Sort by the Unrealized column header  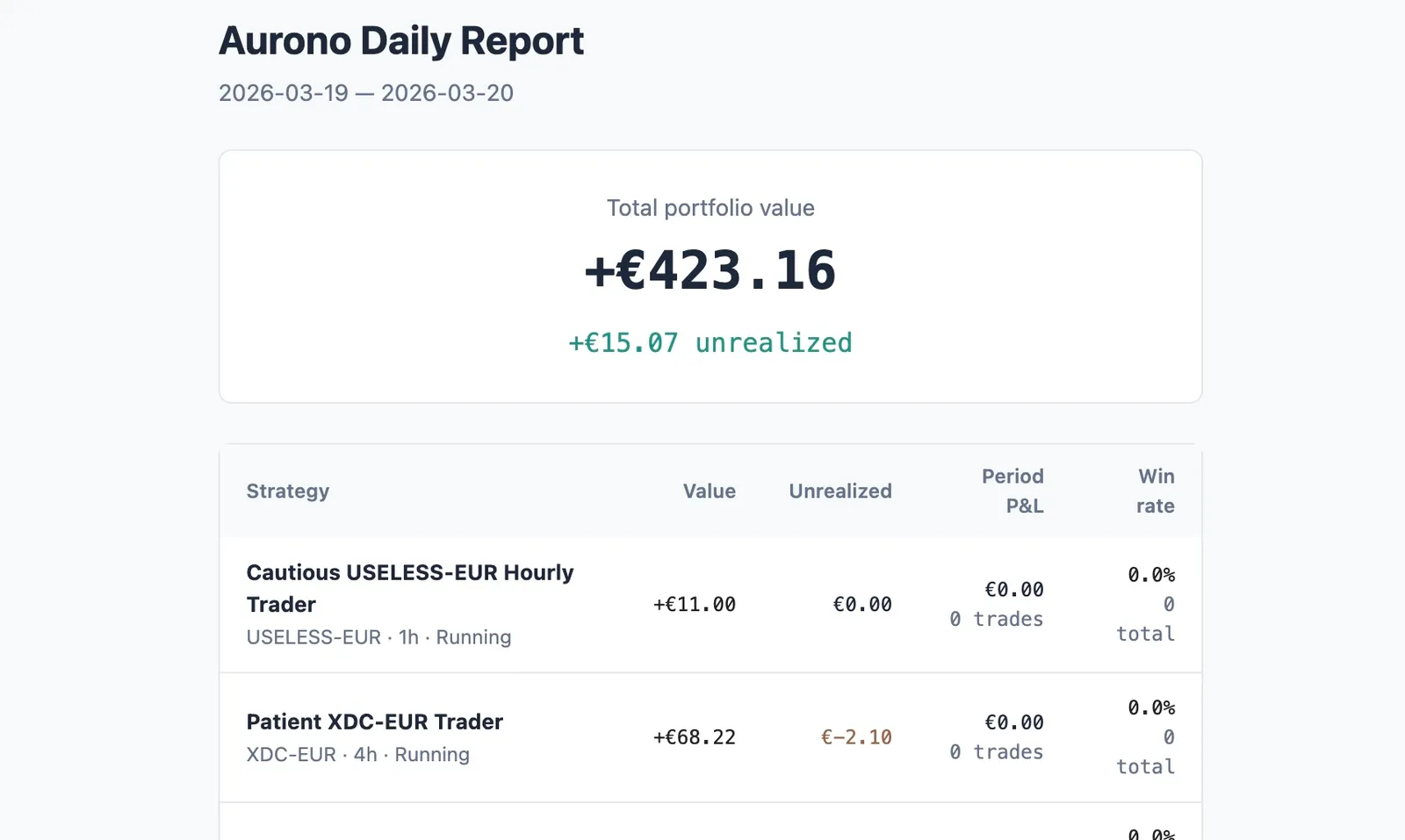839,491
